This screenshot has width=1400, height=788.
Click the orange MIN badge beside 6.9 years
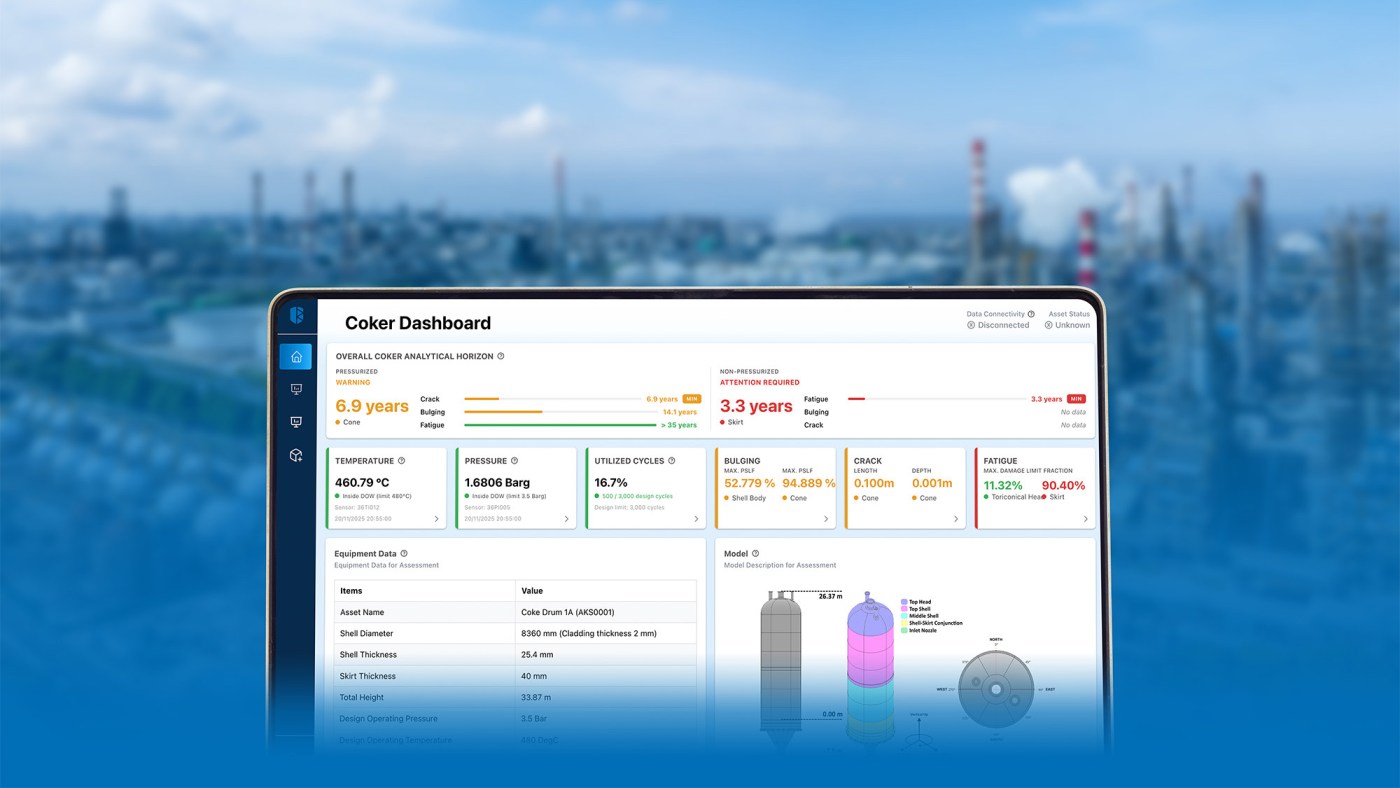tap(691, 399)
